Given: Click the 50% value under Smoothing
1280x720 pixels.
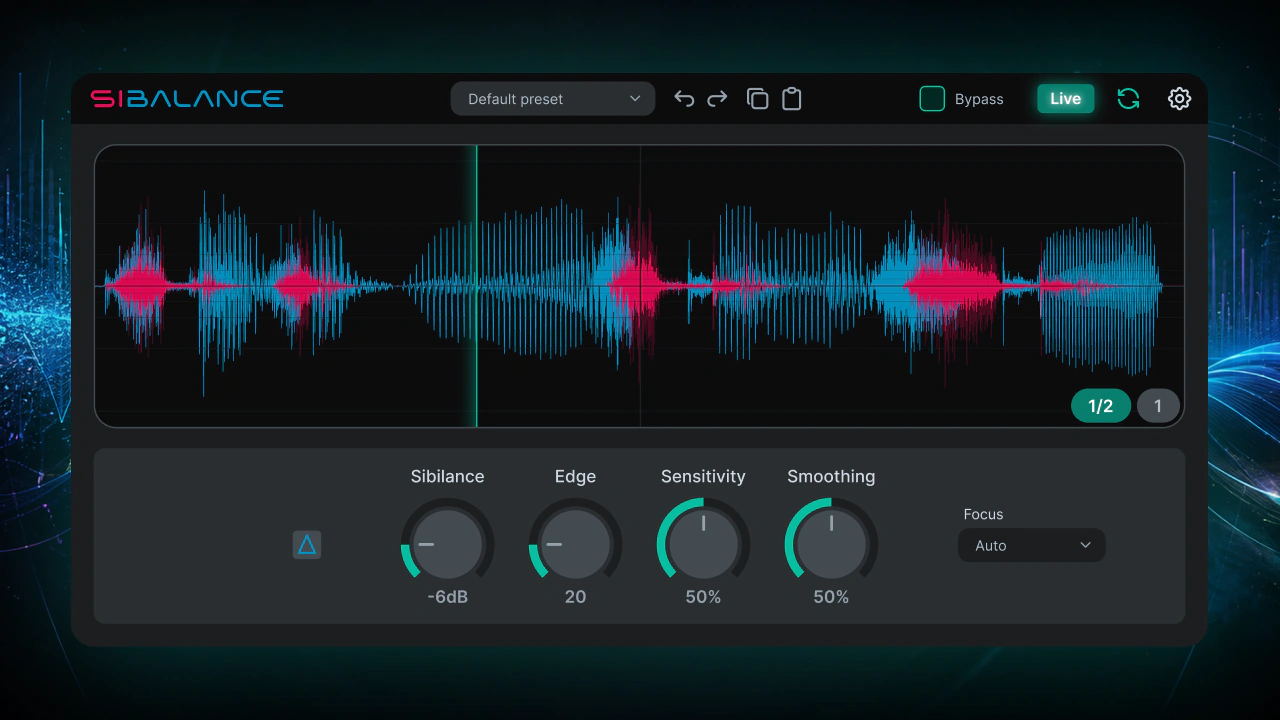Looking at the screenshot, I should pos(831,597).
